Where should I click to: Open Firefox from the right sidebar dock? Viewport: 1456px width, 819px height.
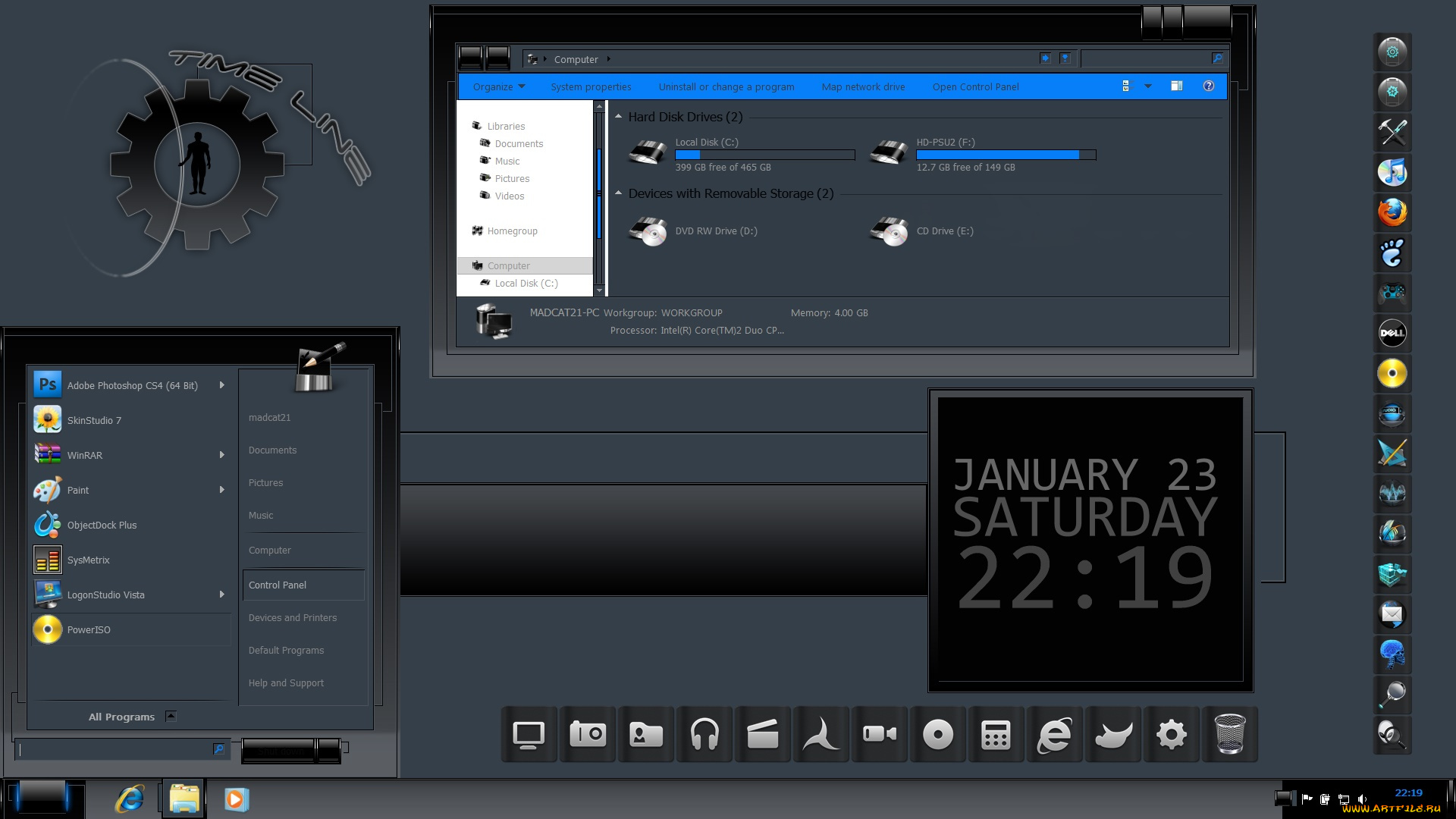tap(1392, 213)
